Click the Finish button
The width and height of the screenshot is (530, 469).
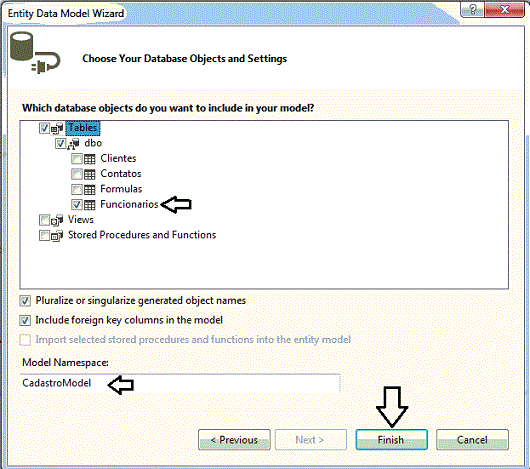pos(391,440)
